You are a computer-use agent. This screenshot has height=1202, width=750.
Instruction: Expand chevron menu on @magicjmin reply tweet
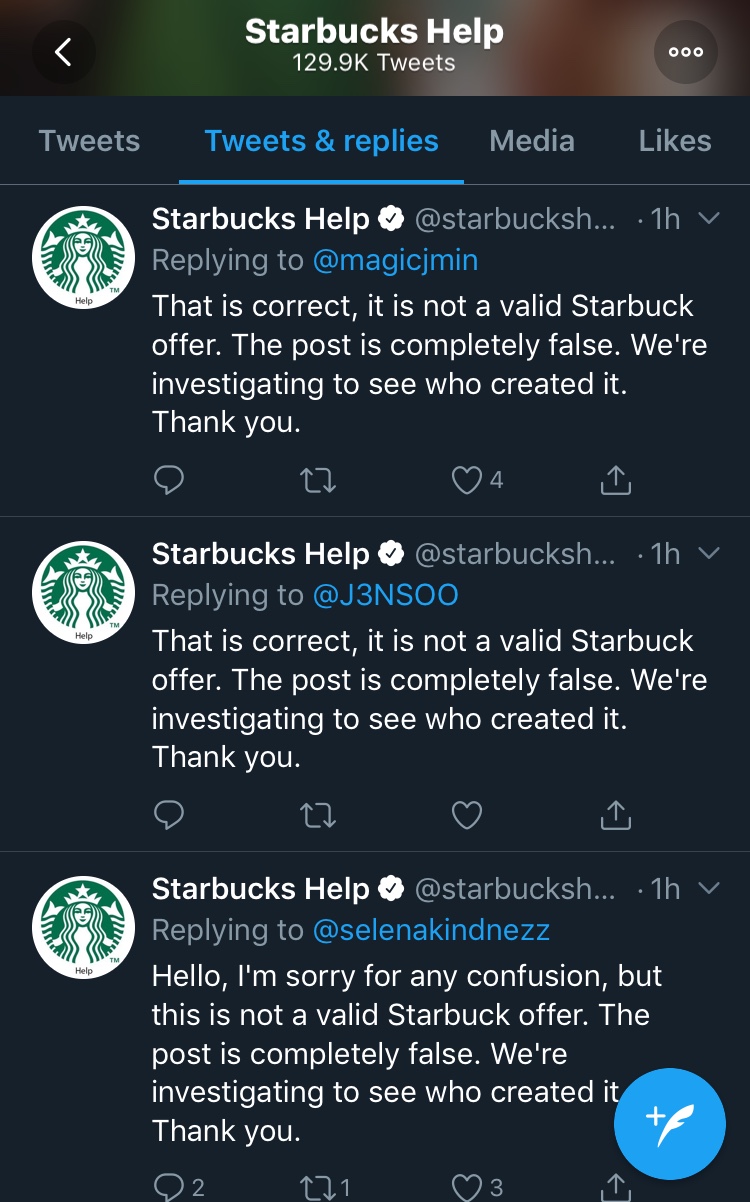[x=708, y=219]
